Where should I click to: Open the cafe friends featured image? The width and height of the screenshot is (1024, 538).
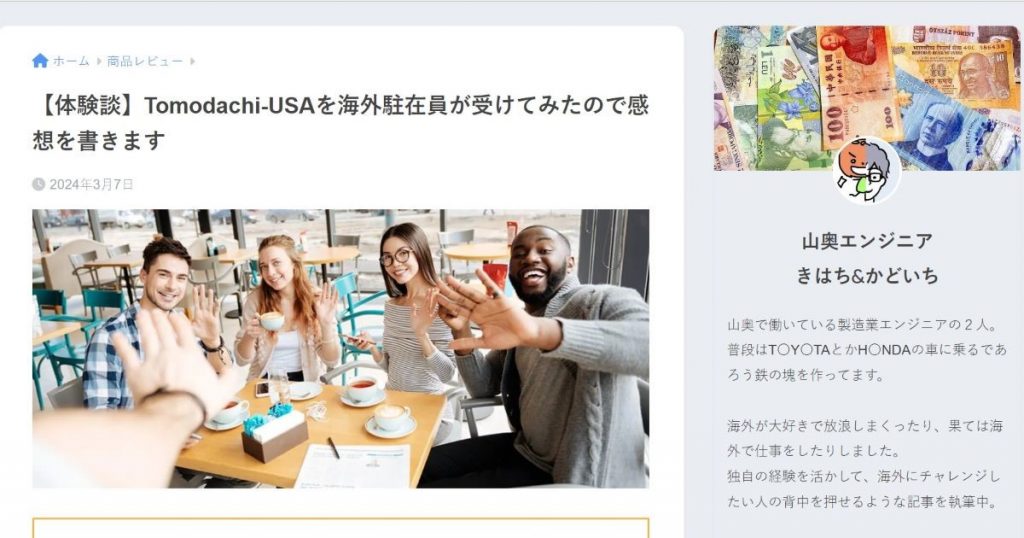(x=340, y=349)
